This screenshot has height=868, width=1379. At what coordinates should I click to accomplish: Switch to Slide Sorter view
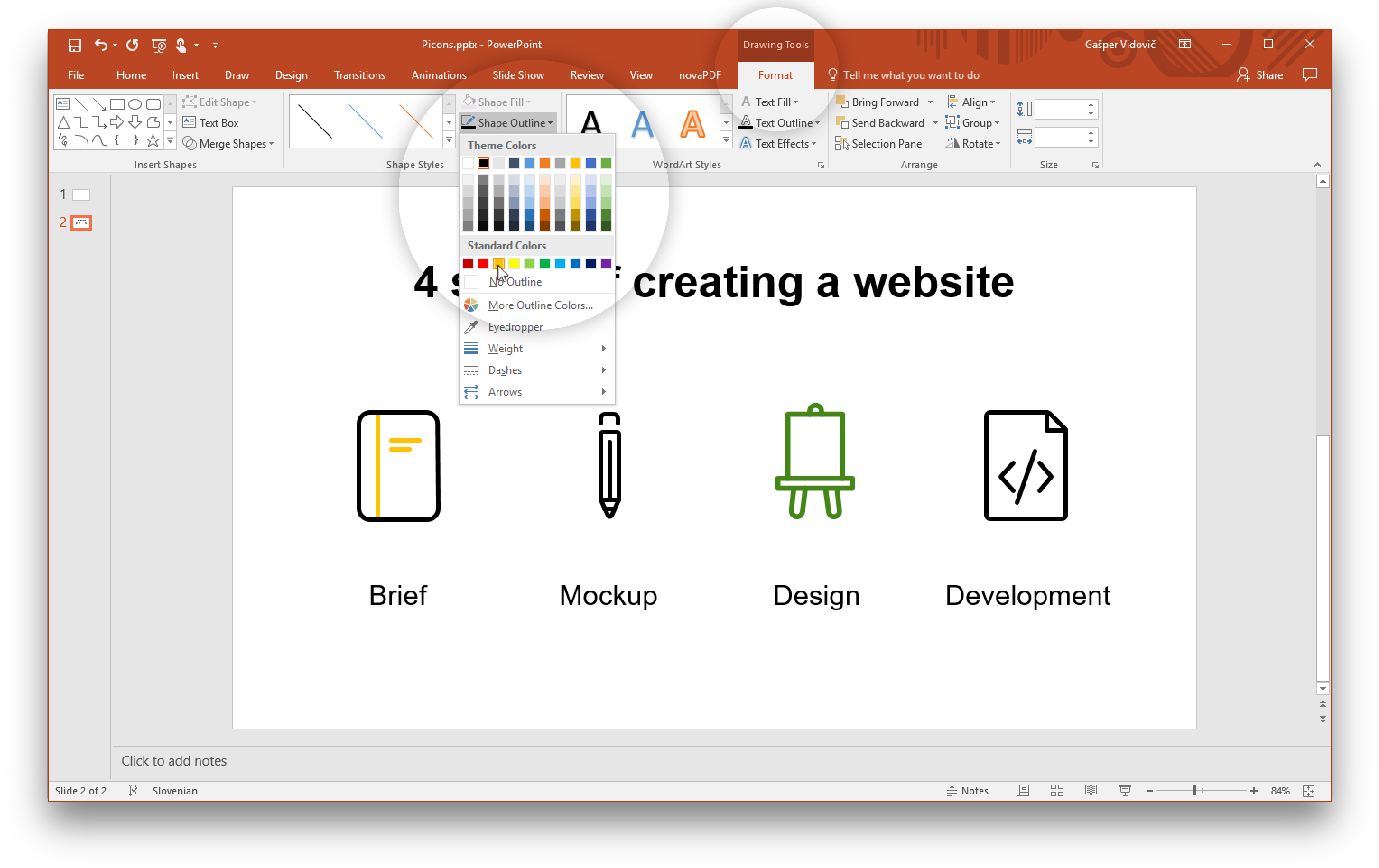click(x=1057, y=790)
